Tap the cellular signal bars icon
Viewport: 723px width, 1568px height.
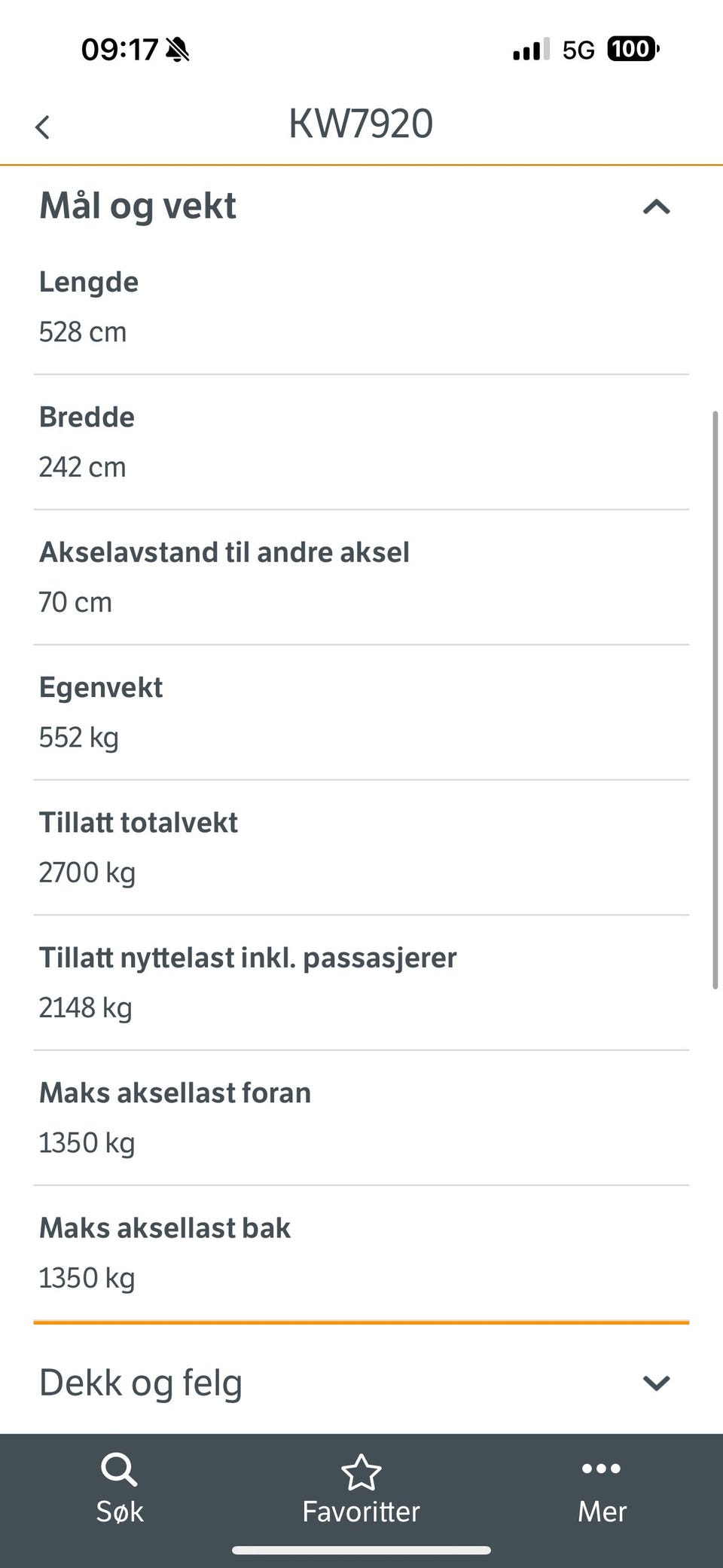click(x=531, y=50)
